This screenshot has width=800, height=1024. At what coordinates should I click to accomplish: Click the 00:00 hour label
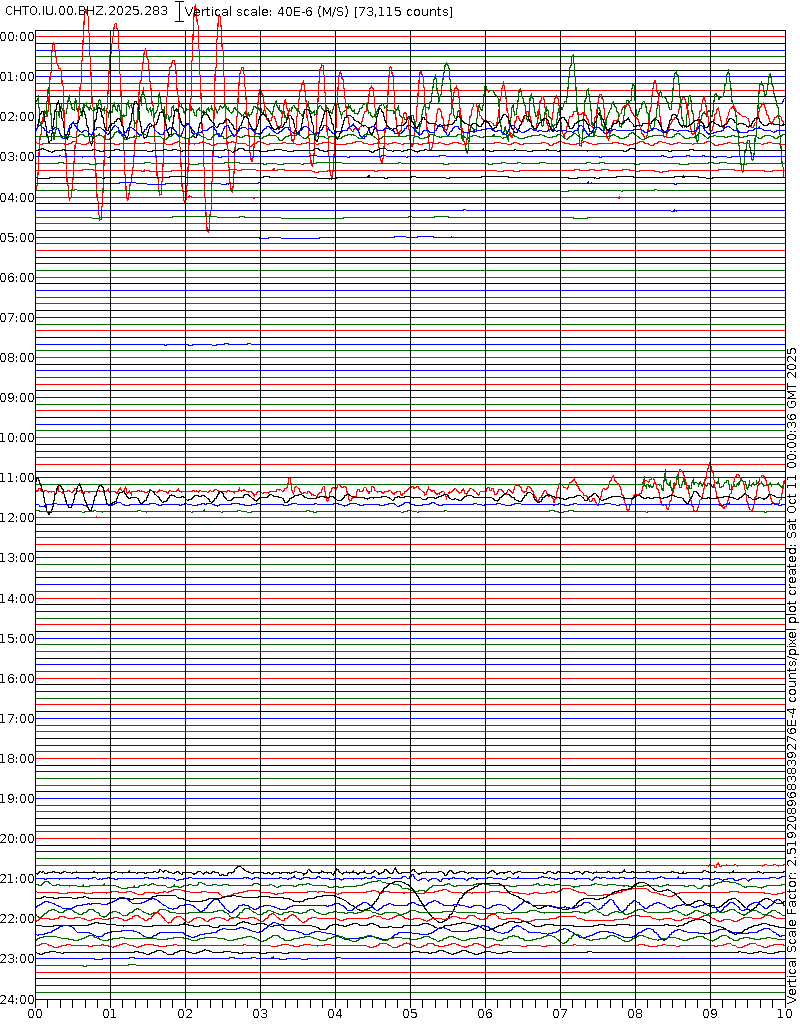(17, 37)
